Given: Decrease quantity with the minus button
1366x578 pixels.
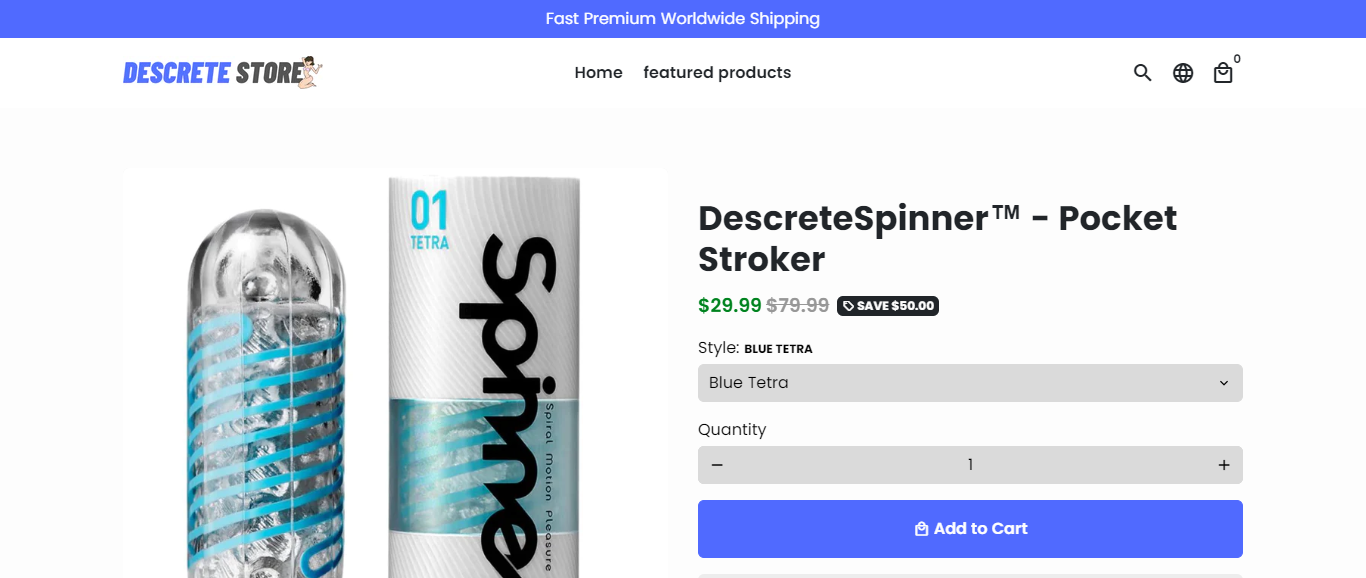Looking at the screenshot, I should click(717, 465).
